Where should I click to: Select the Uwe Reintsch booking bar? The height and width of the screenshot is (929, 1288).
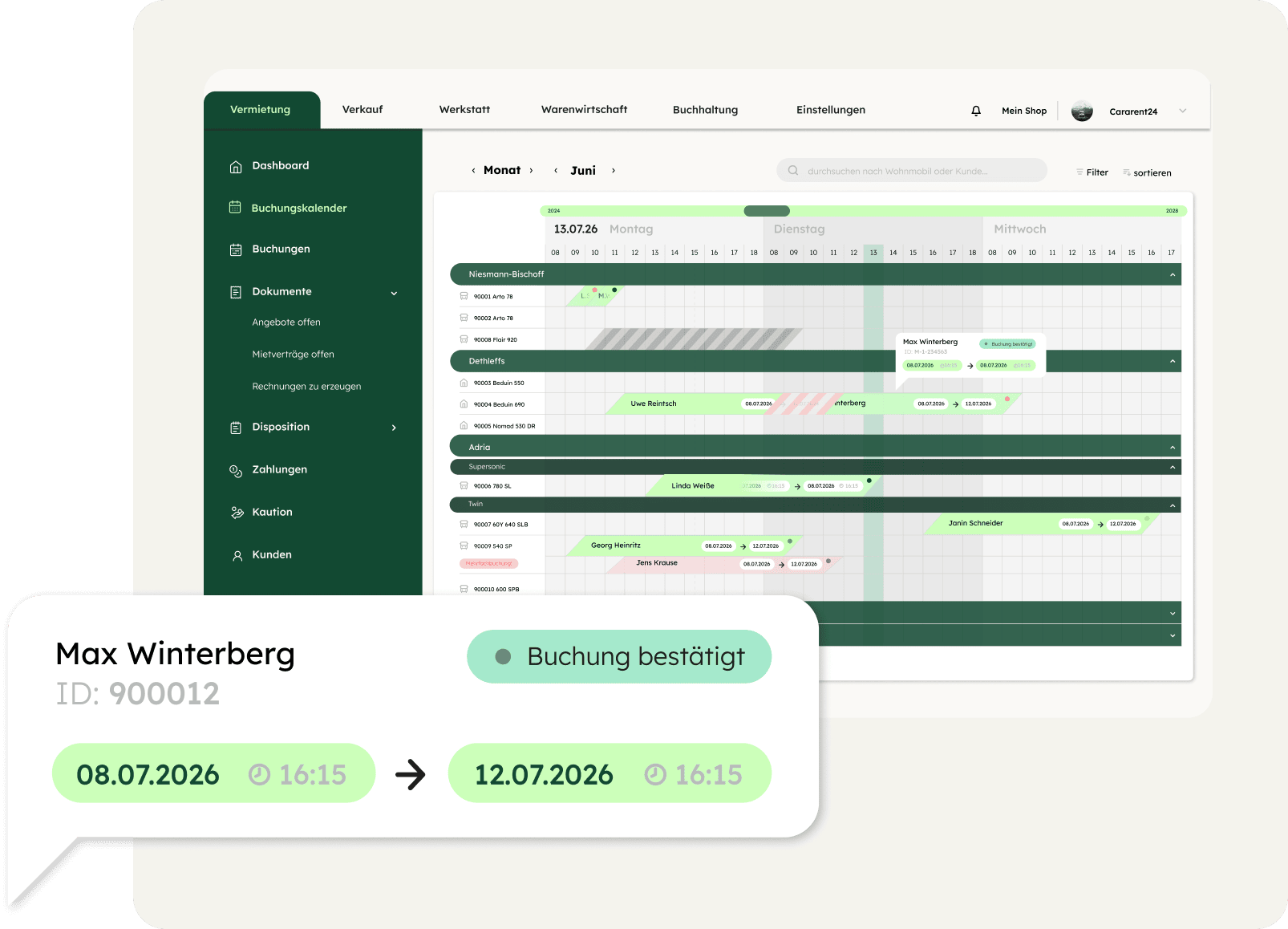click(x=654, y=404)
